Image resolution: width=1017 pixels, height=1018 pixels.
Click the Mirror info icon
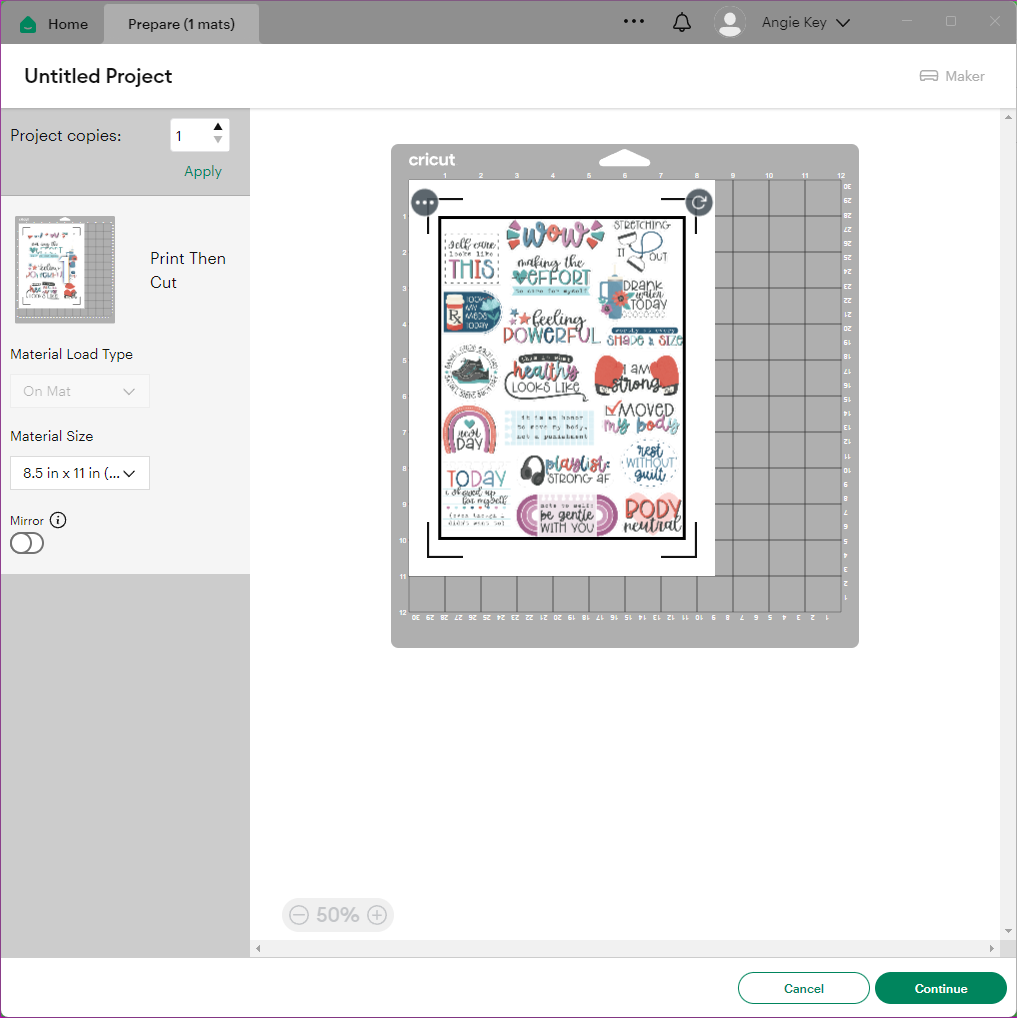(58, 520)
